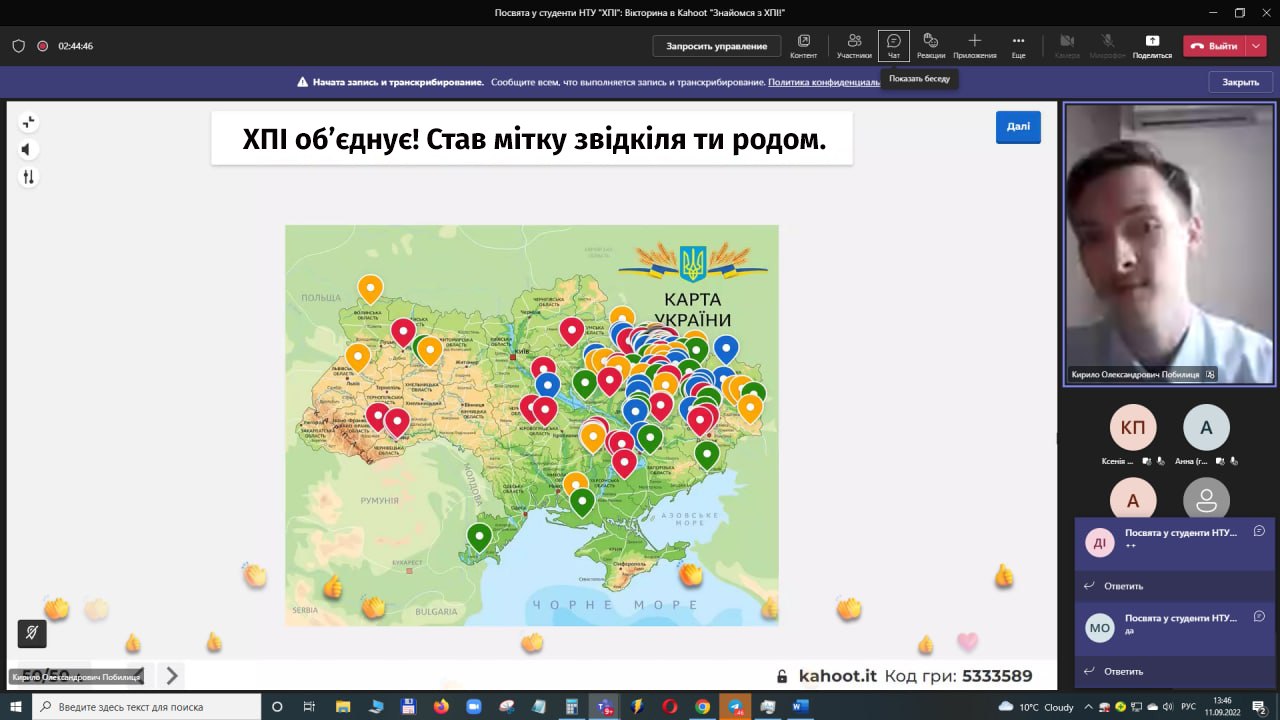Show the Участники participants panel
The image size is (1280, 720).
tap(854, 45)
